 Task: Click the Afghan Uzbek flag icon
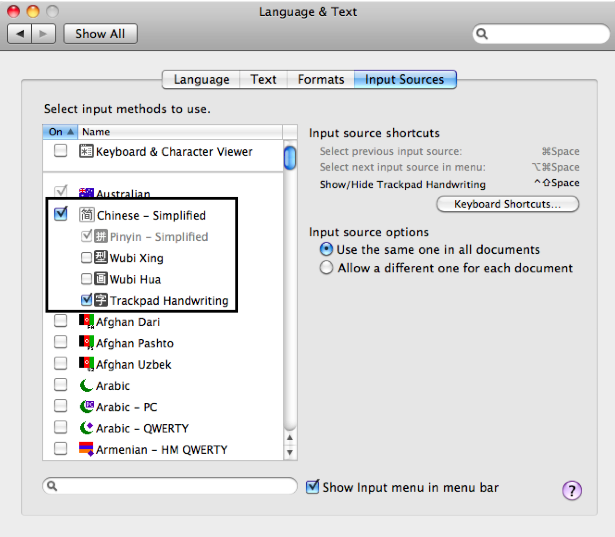pyautogui.click(x=86, y=364)
